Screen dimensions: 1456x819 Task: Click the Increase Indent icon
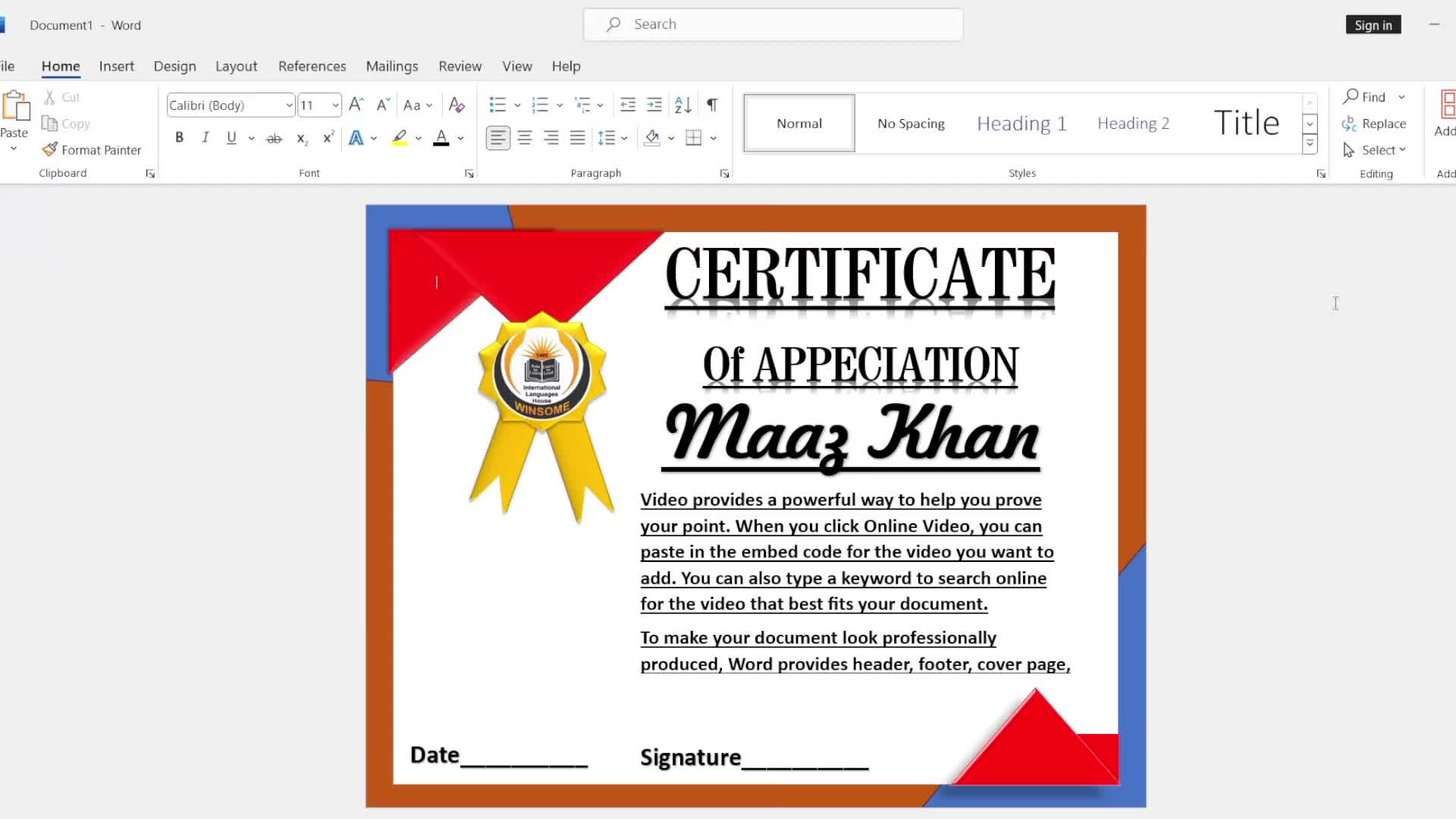click(654, 105)
